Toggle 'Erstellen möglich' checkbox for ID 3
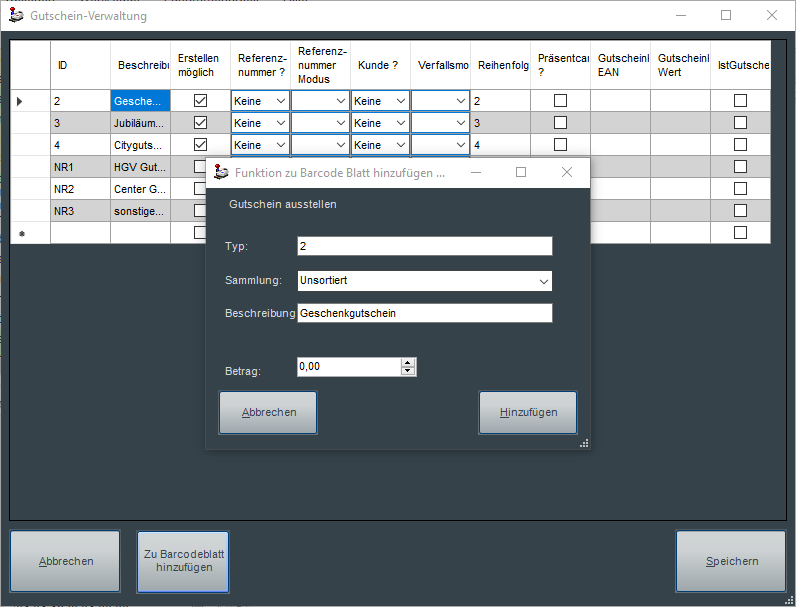The image size is (796, 607). (x=200, y=123)
